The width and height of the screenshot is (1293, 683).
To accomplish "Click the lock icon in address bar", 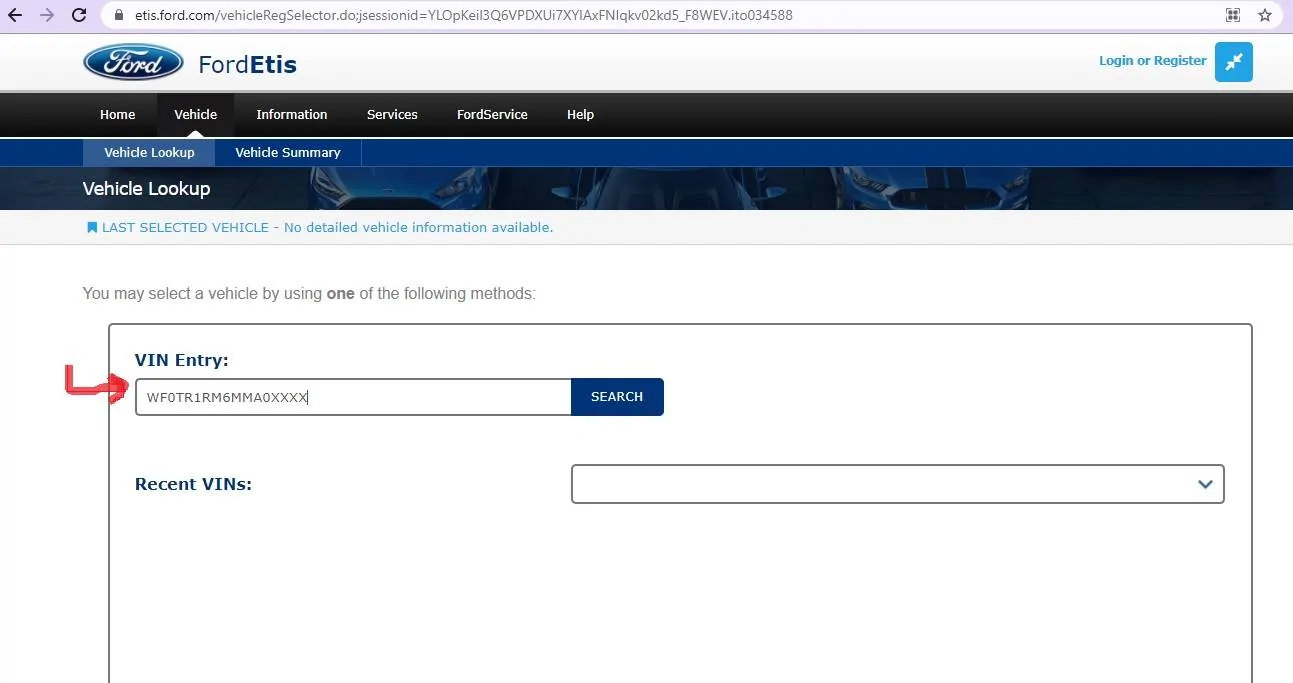I will (119, 15).
